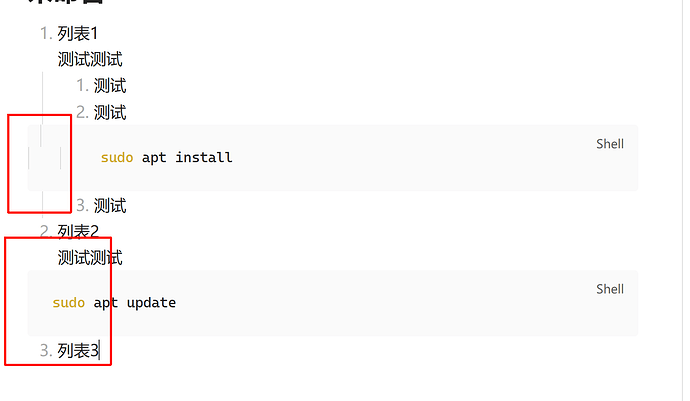Click the 测试测试 paragraph under 列表2
The height and width of the screenshot is (401, 690).
click(x=90, y=258)
